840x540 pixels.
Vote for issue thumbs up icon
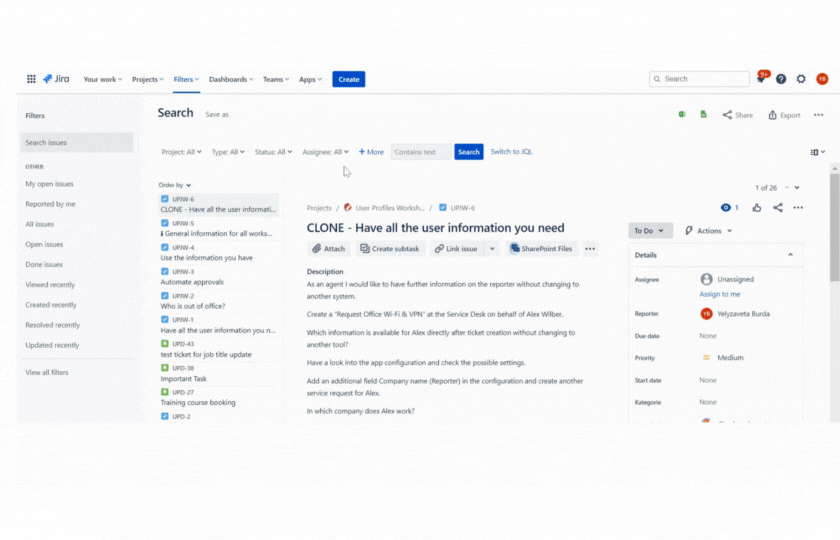click(x=756, y=207)
